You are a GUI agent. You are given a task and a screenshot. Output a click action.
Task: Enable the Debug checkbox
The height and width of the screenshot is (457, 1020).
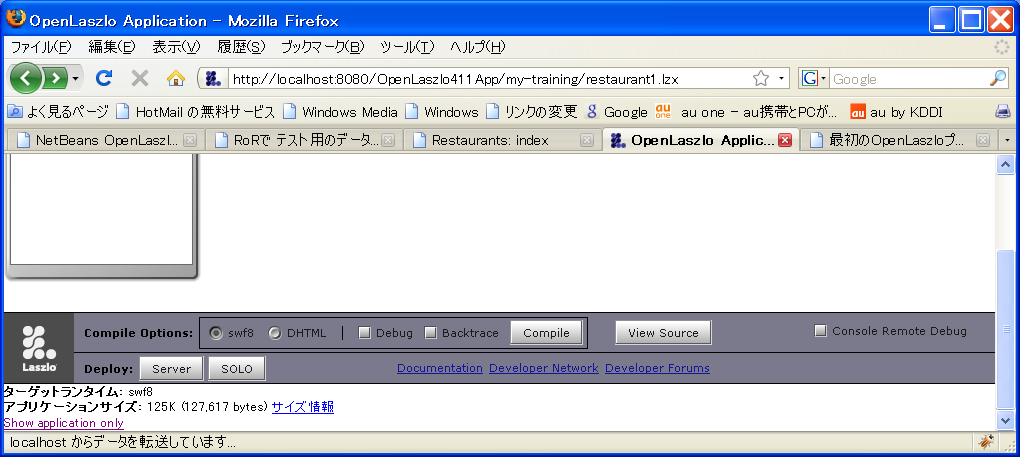coord(365,333)
